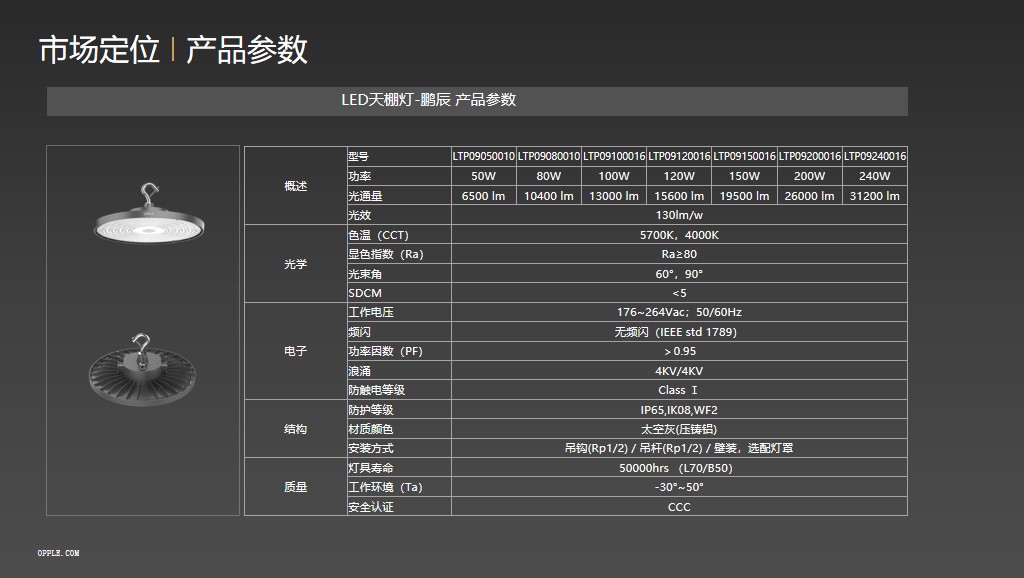Image resolution: width=1024 pixels, height=578 pixels.
Task: Click model cell 'LTP09080010'
Action: (x=549, y=157)
